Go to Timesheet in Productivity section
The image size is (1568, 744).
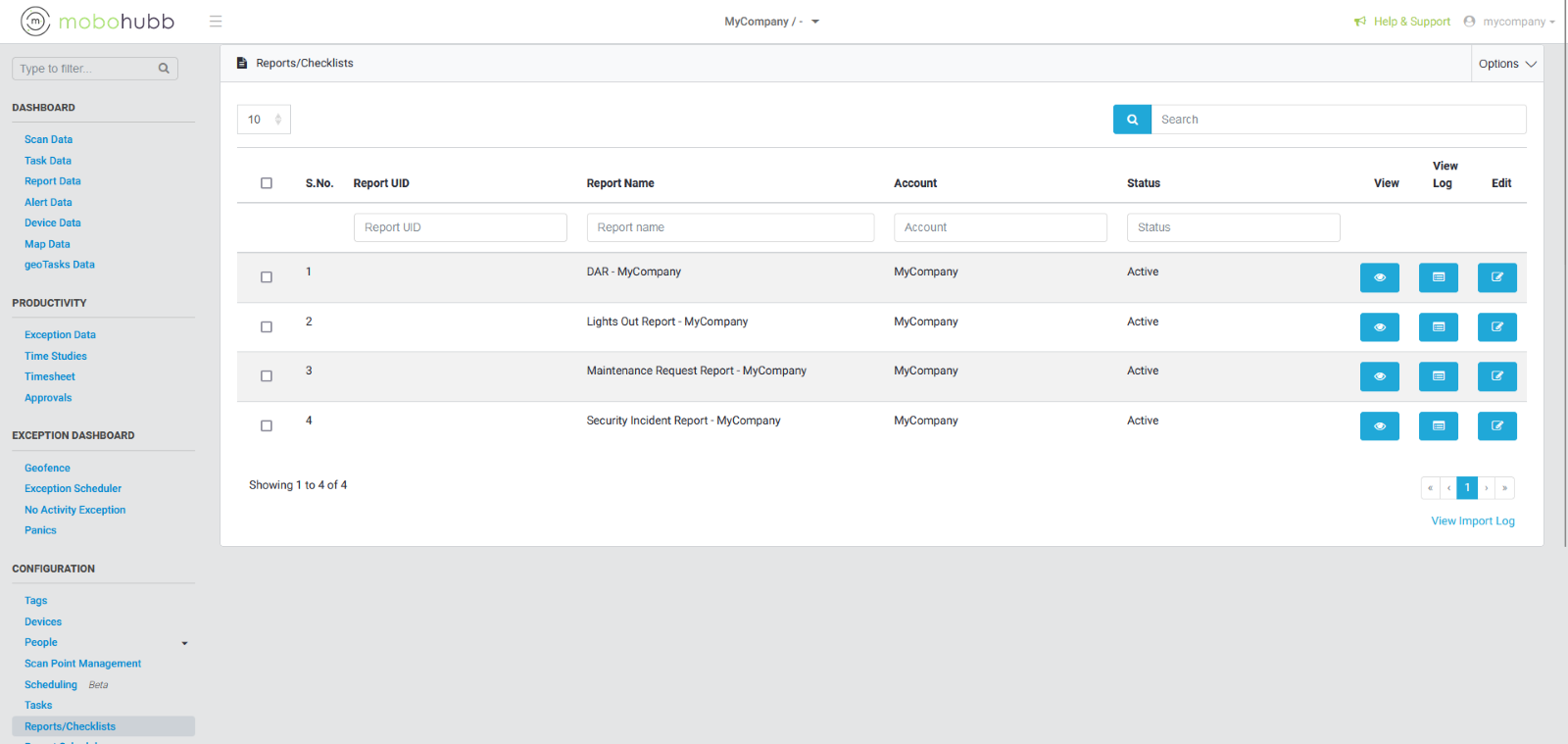[49, 377]
